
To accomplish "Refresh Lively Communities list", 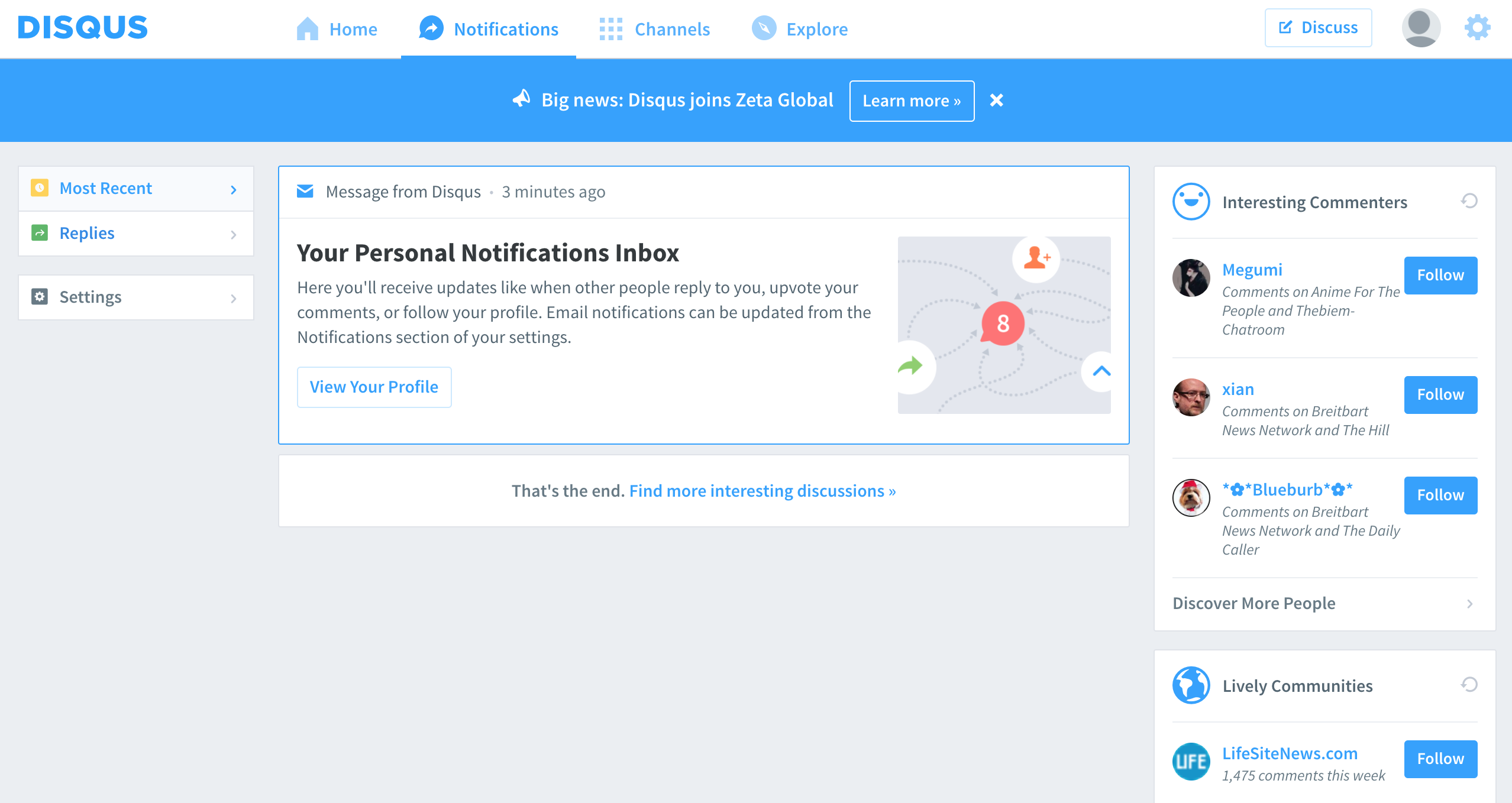I will 1469,685.
